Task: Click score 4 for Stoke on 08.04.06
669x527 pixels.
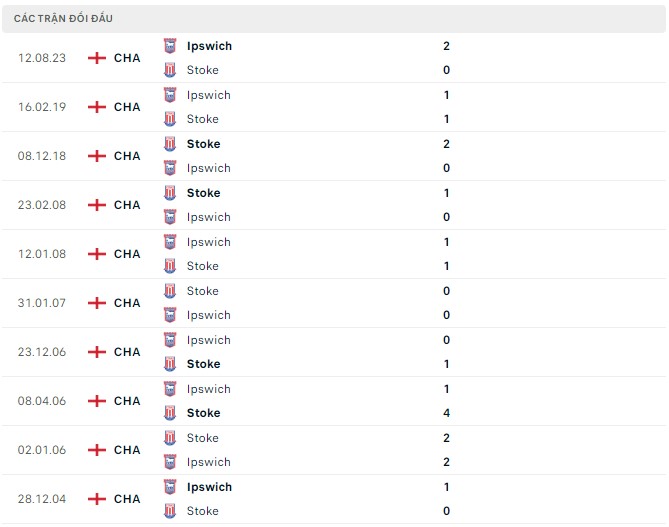Action: pyautogui.click(x=446, y=413)
